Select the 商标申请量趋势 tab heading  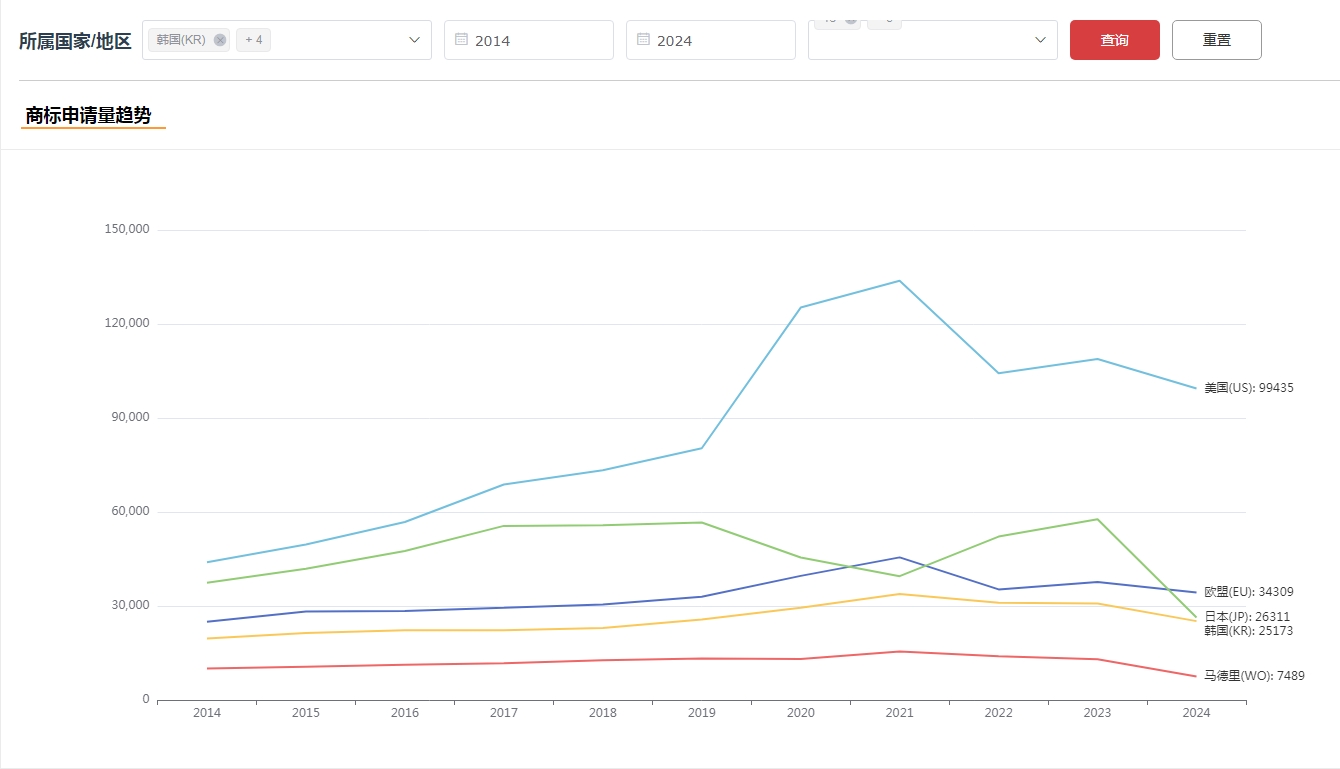(89, 116)
